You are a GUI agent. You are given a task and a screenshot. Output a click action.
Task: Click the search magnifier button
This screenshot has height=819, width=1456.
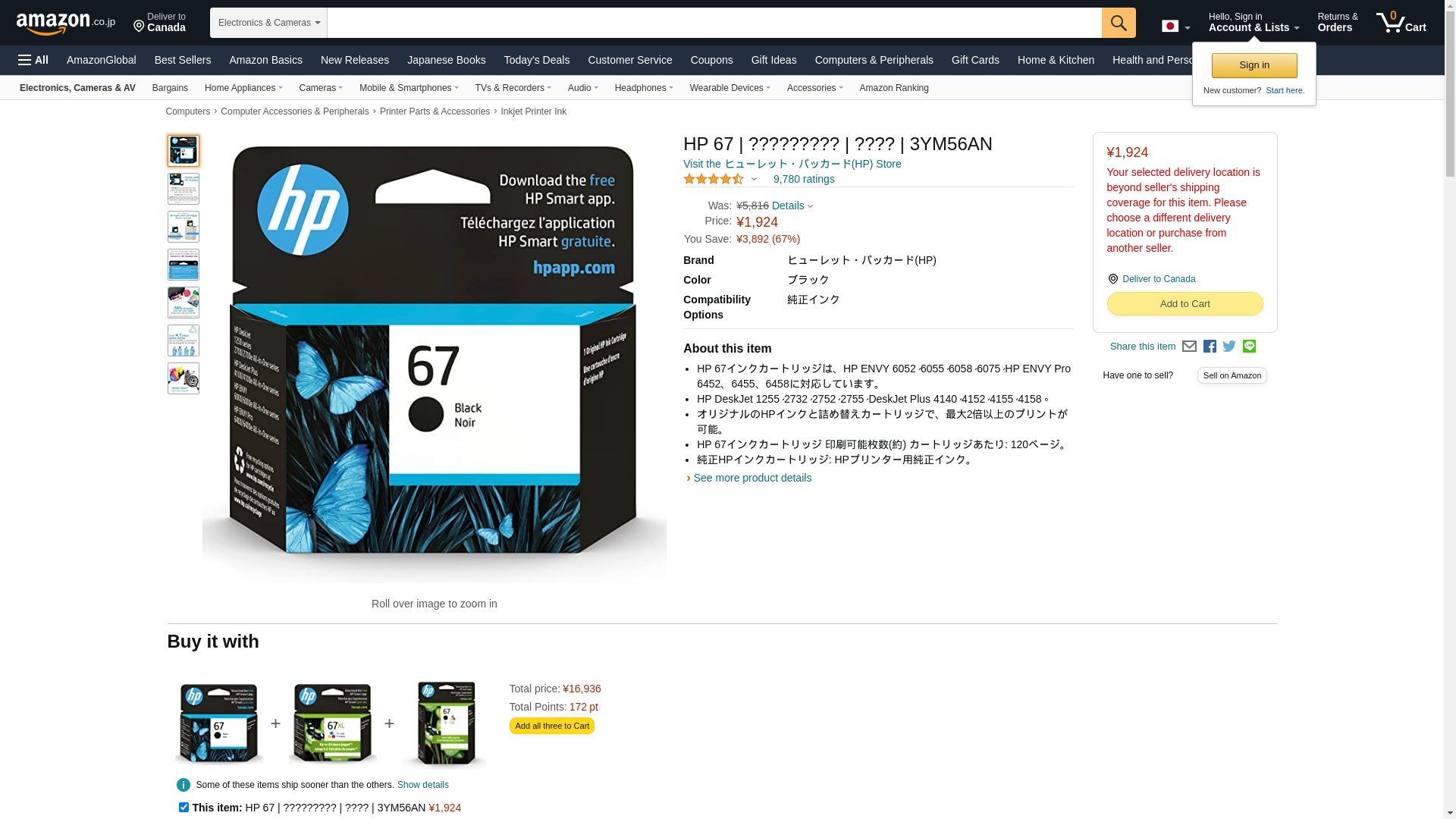click(x=1119, y=23)
